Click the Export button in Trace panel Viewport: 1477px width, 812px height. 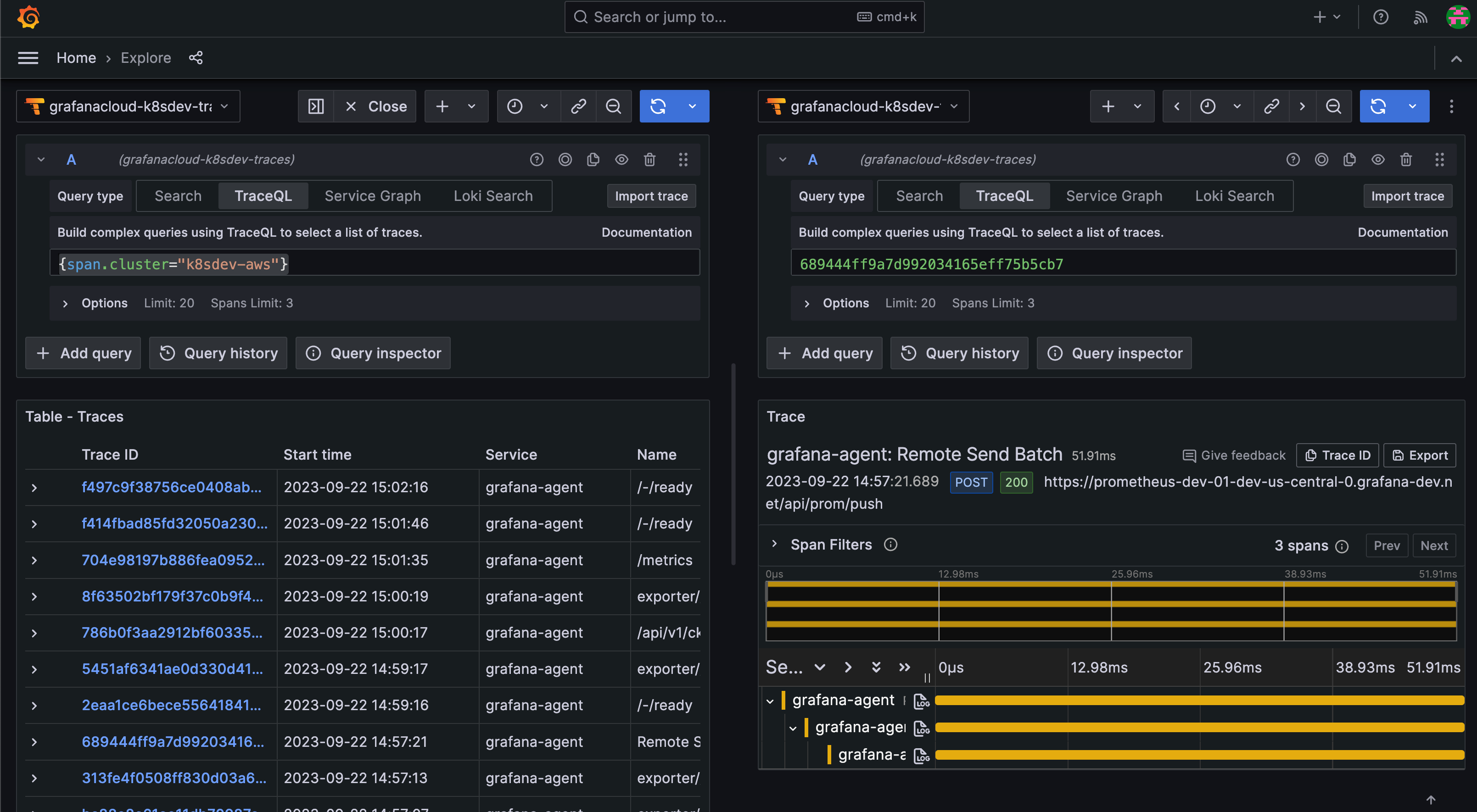pos(1420,455)
